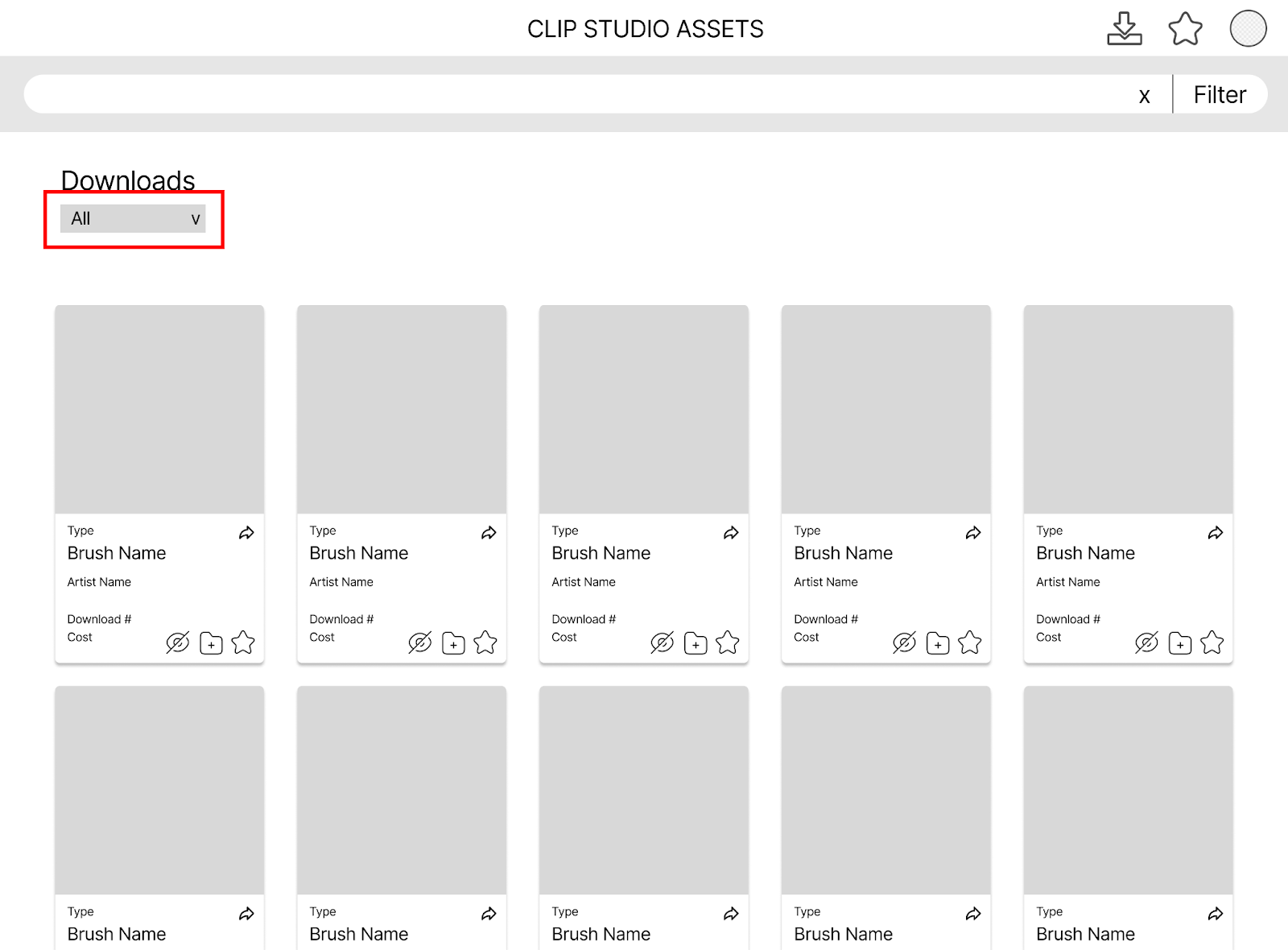Hide the third top-row brush via eye icon
The image size is (1288, 950).
pos(663,642)
